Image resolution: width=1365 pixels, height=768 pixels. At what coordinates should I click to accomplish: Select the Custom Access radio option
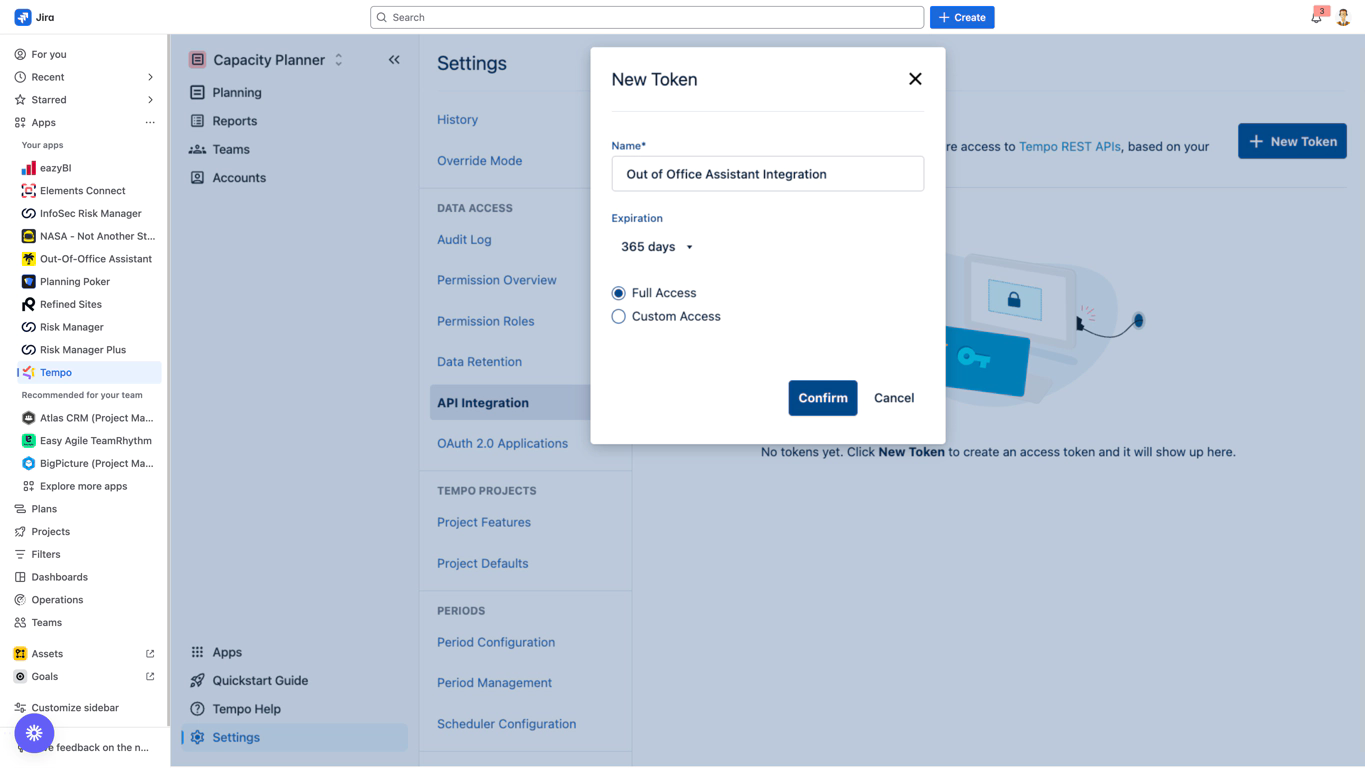(x=619, y=316)
